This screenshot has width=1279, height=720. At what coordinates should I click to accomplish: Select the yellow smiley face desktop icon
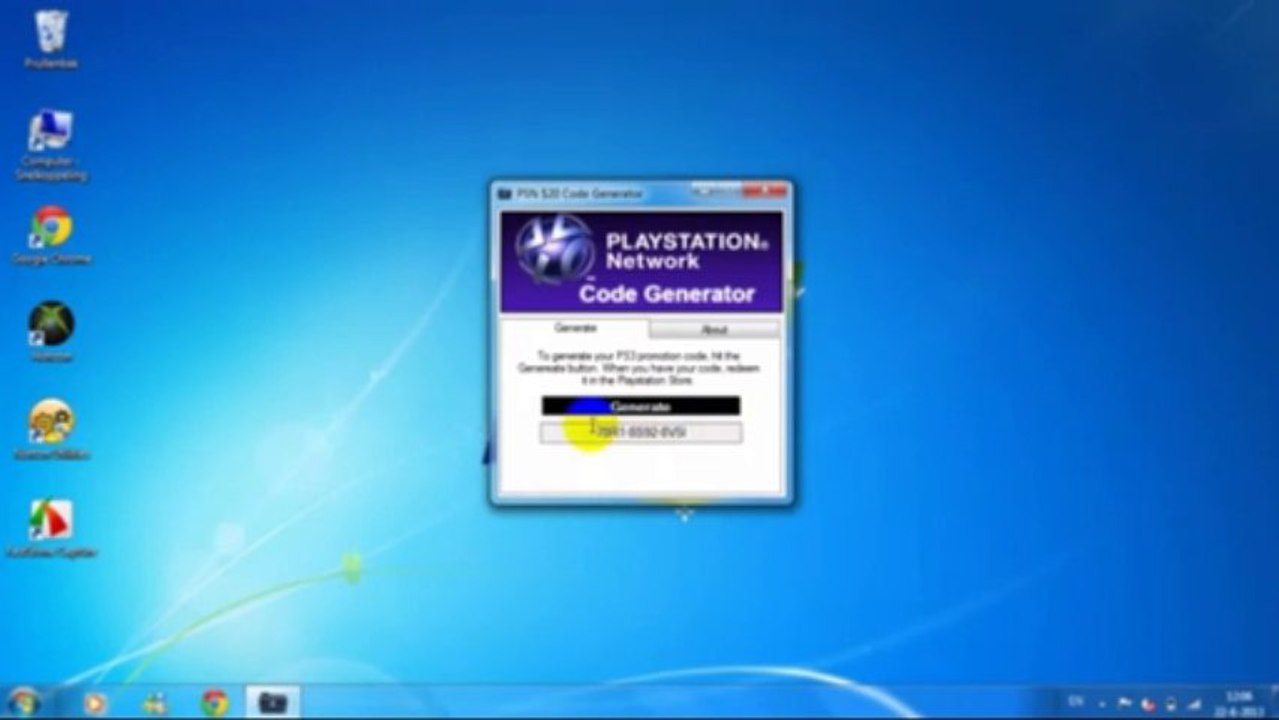click(50, 429)
